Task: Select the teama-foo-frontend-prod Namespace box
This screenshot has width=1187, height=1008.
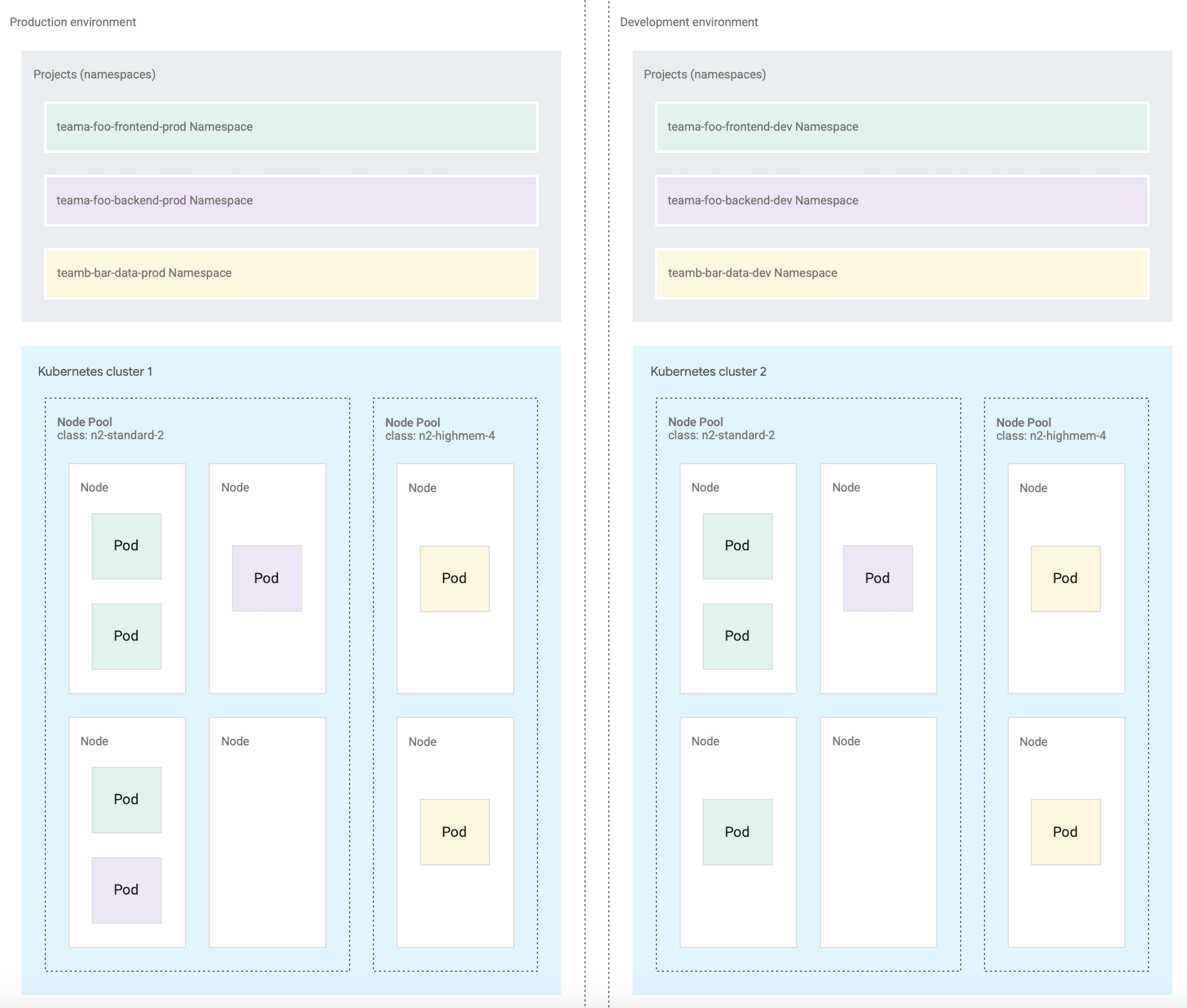Action: (290, 127)
